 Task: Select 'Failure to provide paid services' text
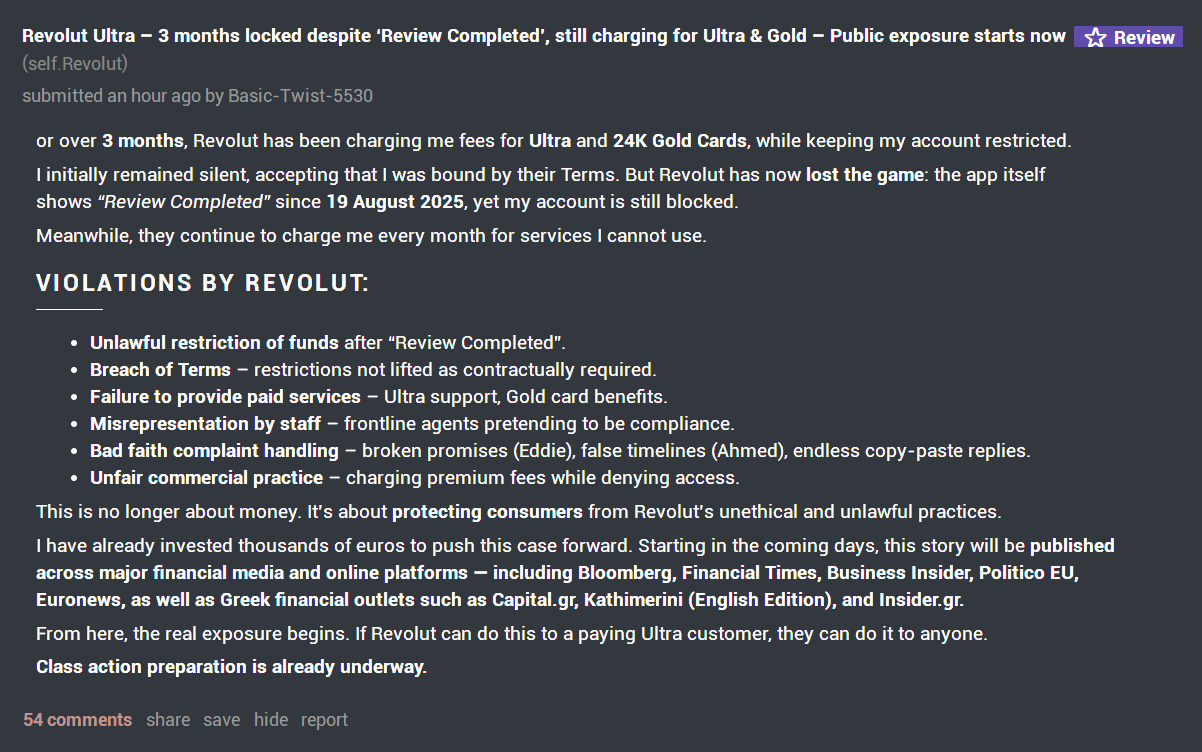tap(225, 397)
